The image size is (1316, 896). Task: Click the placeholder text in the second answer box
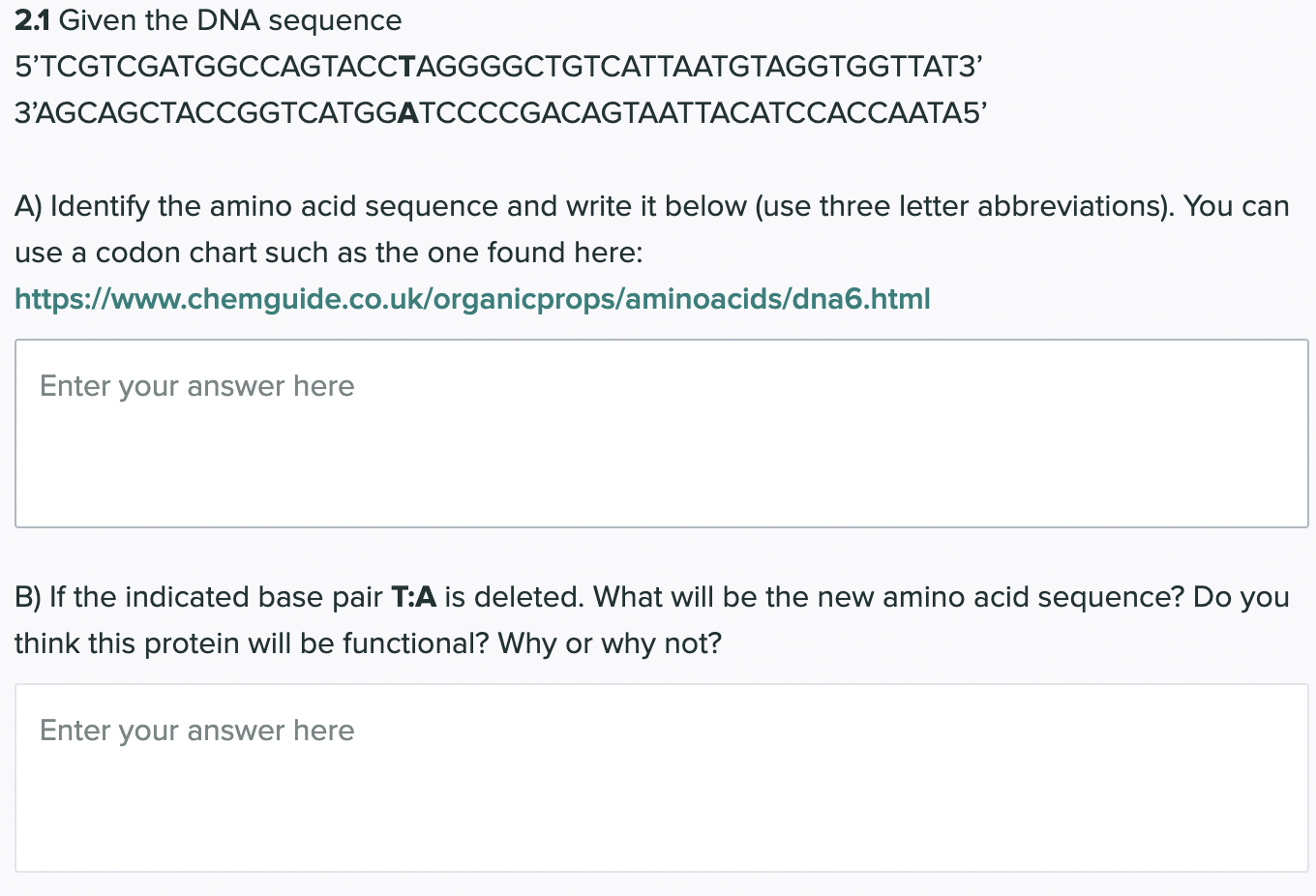[197, 731]
